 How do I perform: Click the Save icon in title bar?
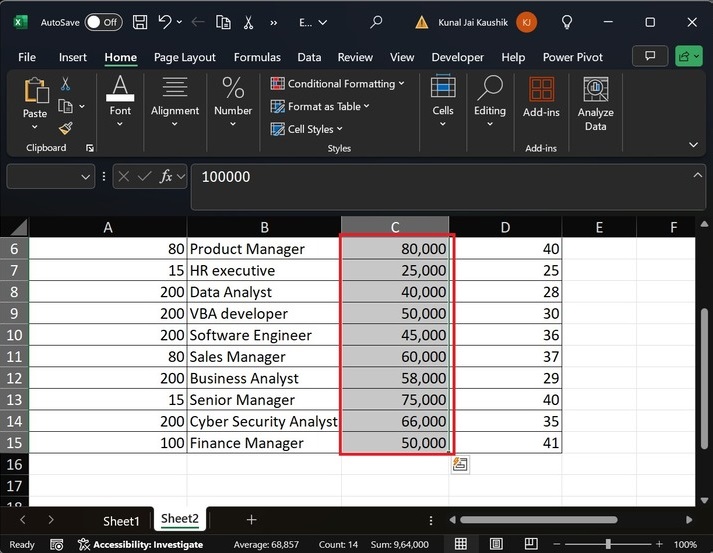[140, 21]
